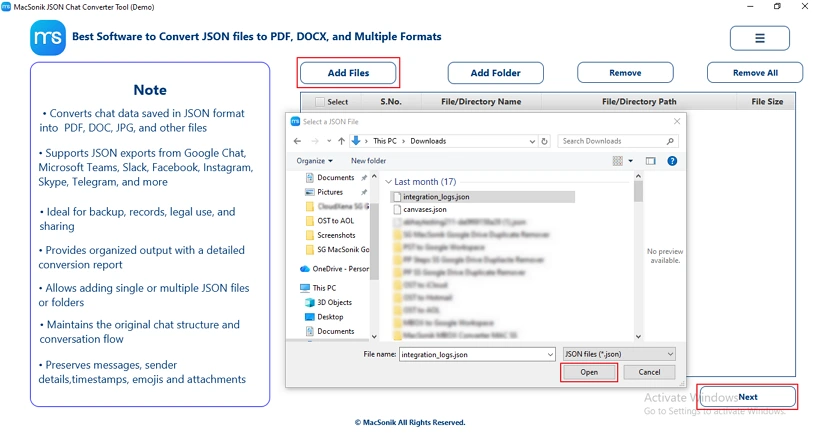The image size is (820, 437).
Task: Tick the Select header checkbox
Action: (x=320, y=102)
